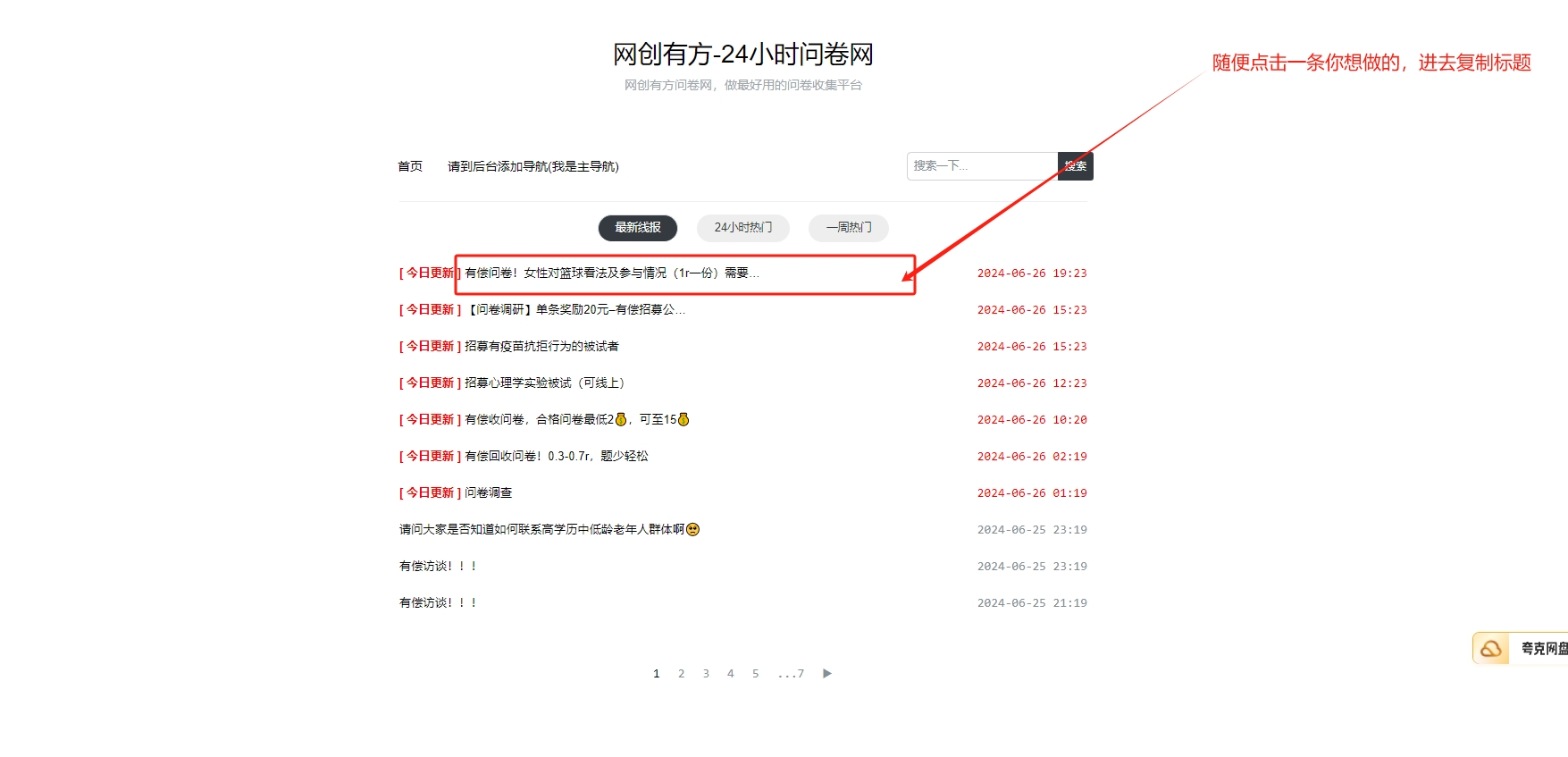Open the 问卷调查 post link
Screen dimensions: 1568x757
click(489, 493)
